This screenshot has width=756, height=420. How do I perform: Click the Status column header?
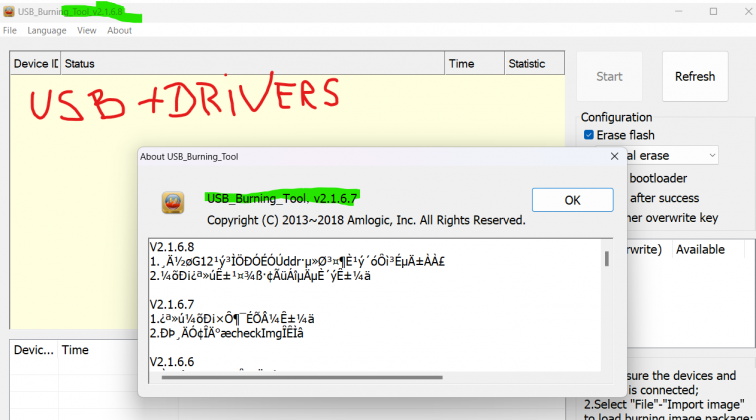click(253, 64)
